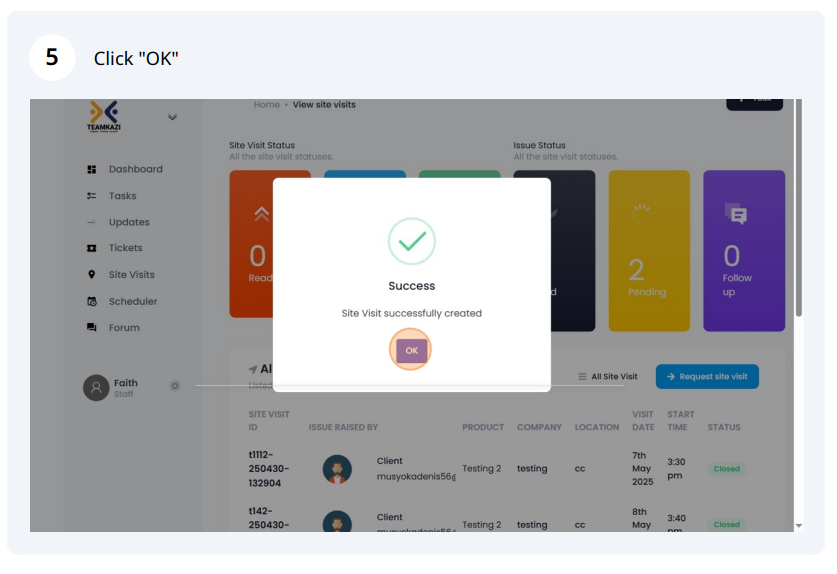Open the Dashboard grid icon

click(92, 169)
